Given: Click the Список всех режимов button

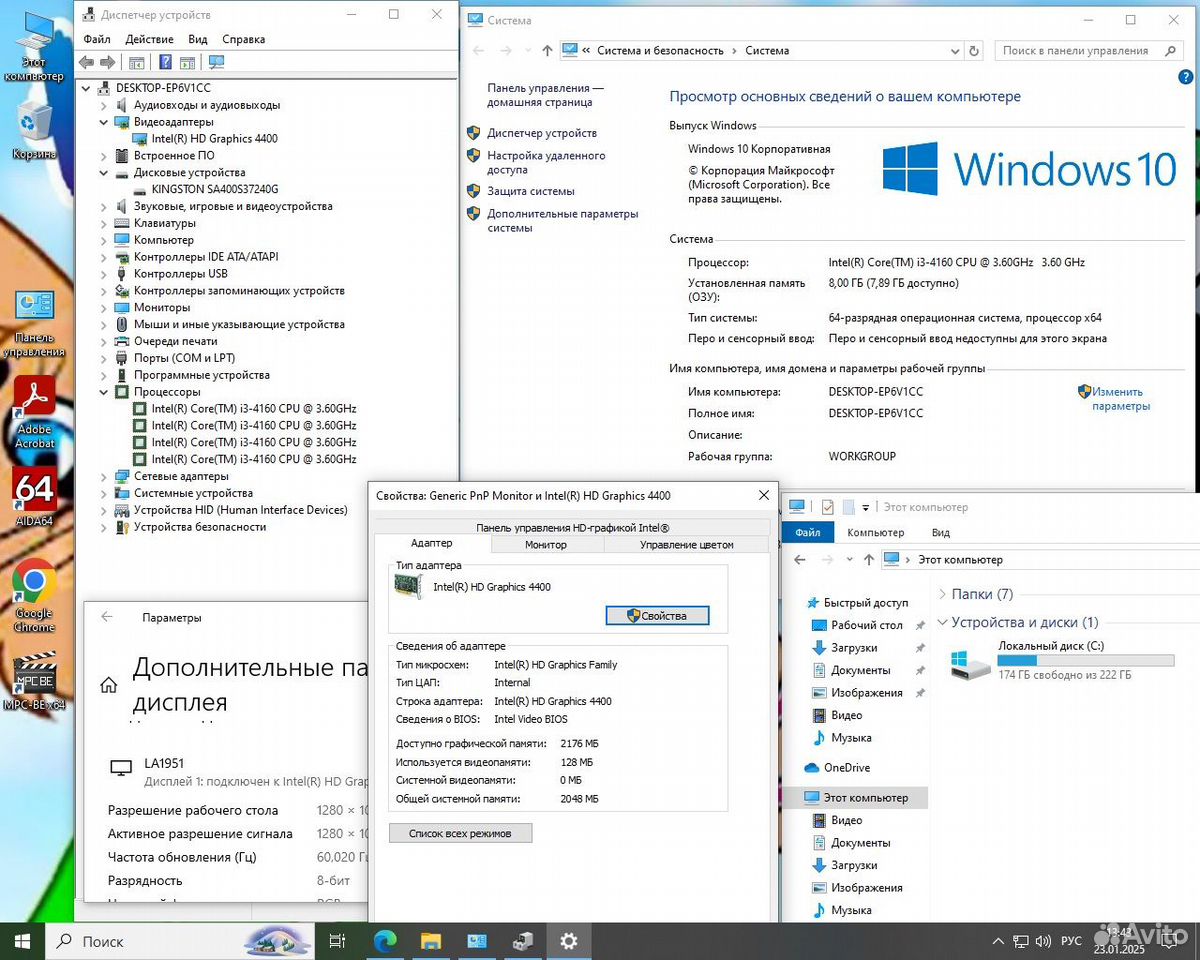Looking at the screenshot, I should [460, 833].
